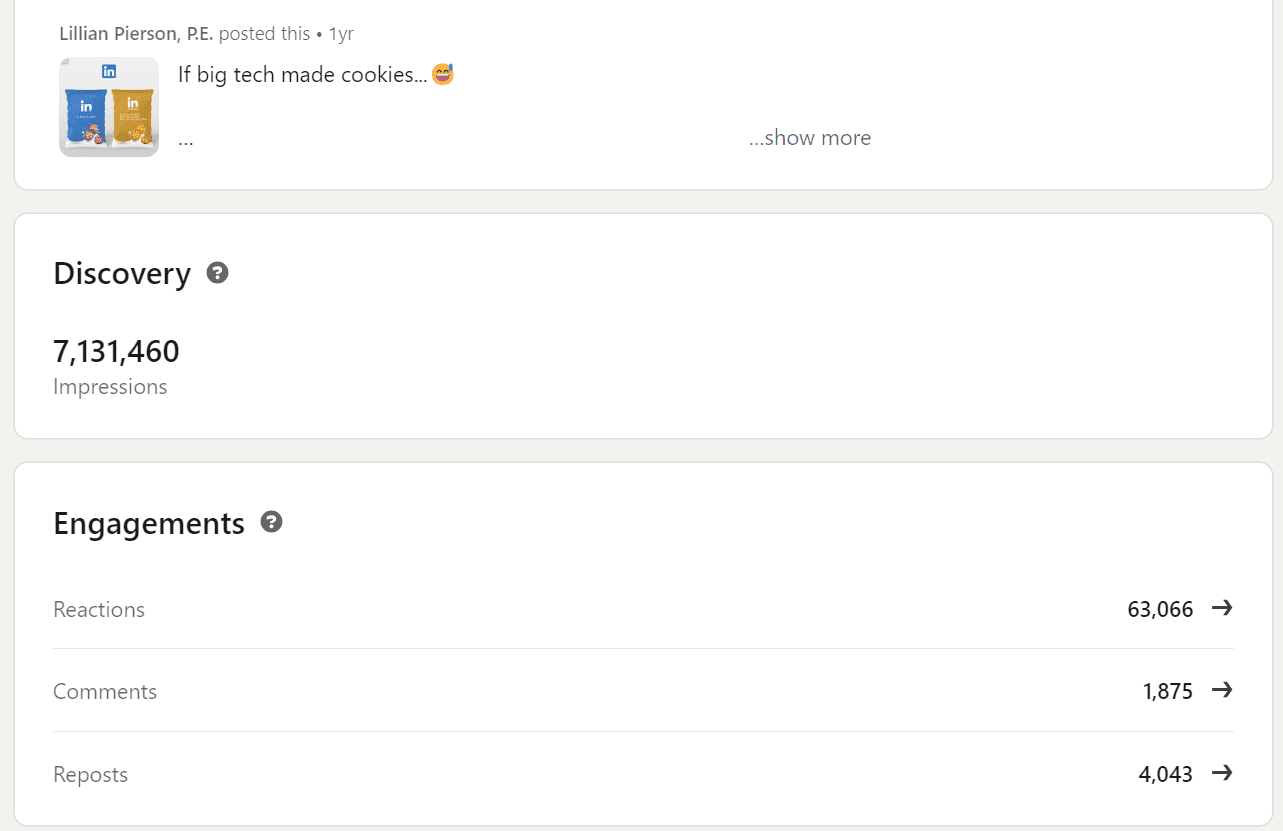Open the Comments engagement row
This screenshot has height=831, width=1283.
[643, 691]
